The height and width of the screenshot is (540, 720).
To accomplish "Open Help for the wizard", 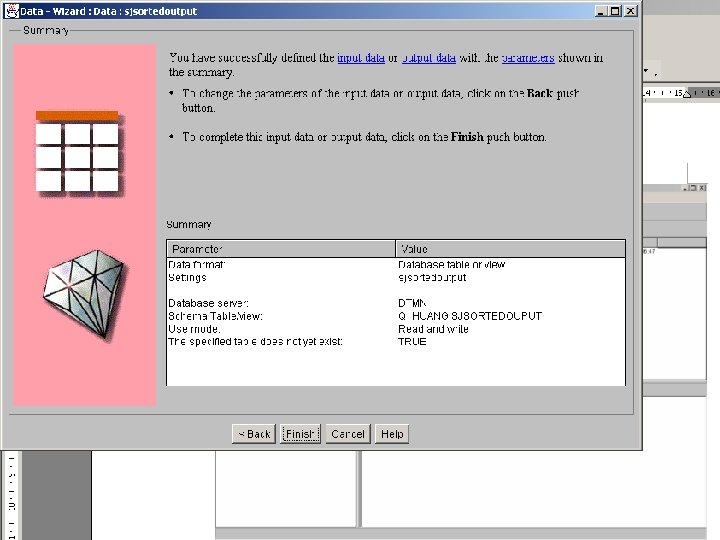I will pos(392,434).
